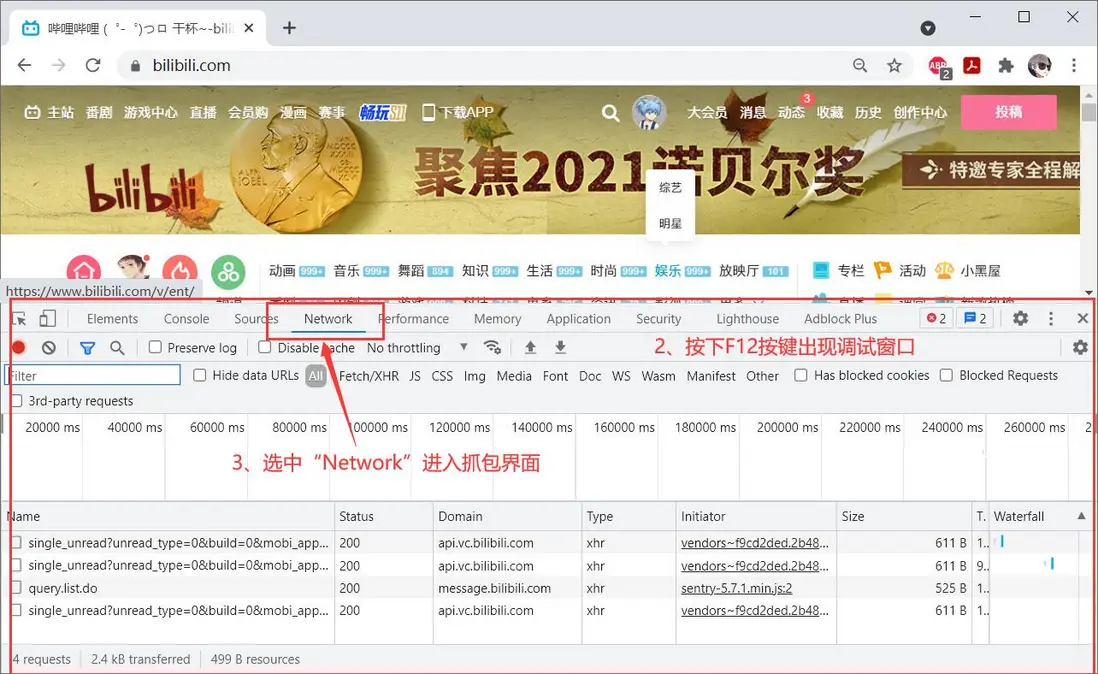Activate the inspect element picker
The width and height of the screenshot is (1098, 674).
click(x=19, y=318)
